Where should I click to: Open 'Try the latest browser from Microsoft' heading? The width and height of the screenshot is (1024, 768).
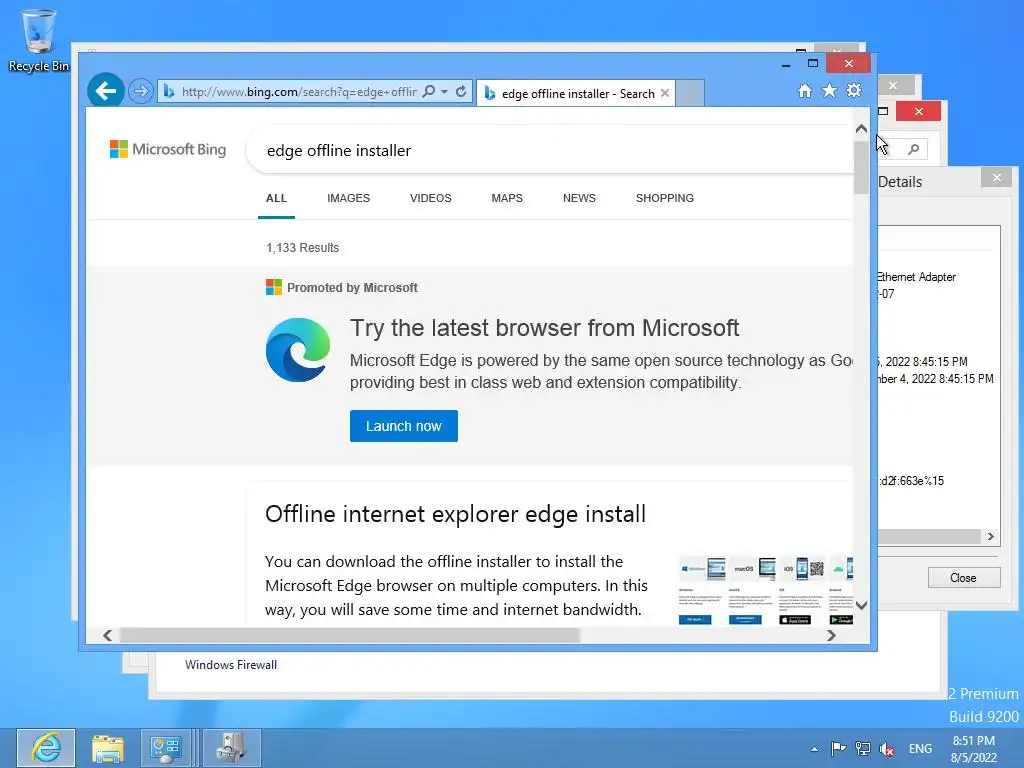click(544, 328)
